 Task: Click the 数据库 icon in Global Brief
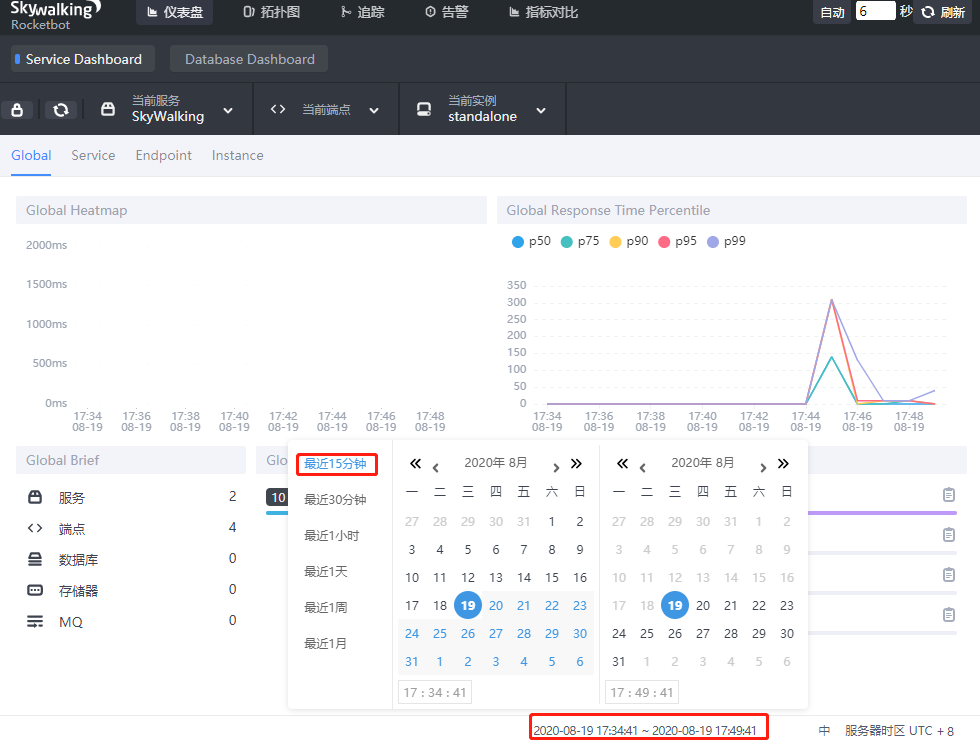(35, 559)
